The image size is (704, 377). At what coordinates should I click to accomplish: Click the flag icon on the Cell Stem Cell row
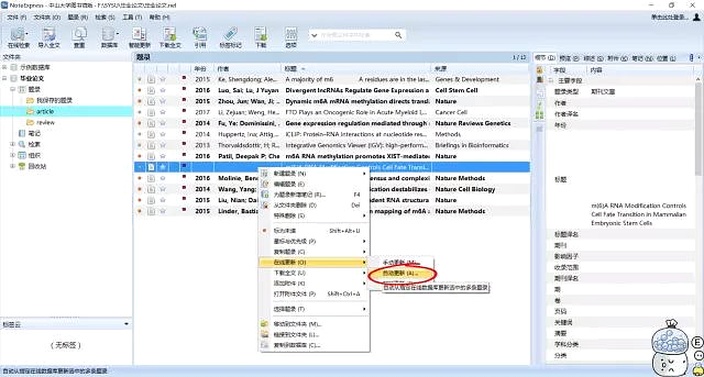[x=184, y=90]
